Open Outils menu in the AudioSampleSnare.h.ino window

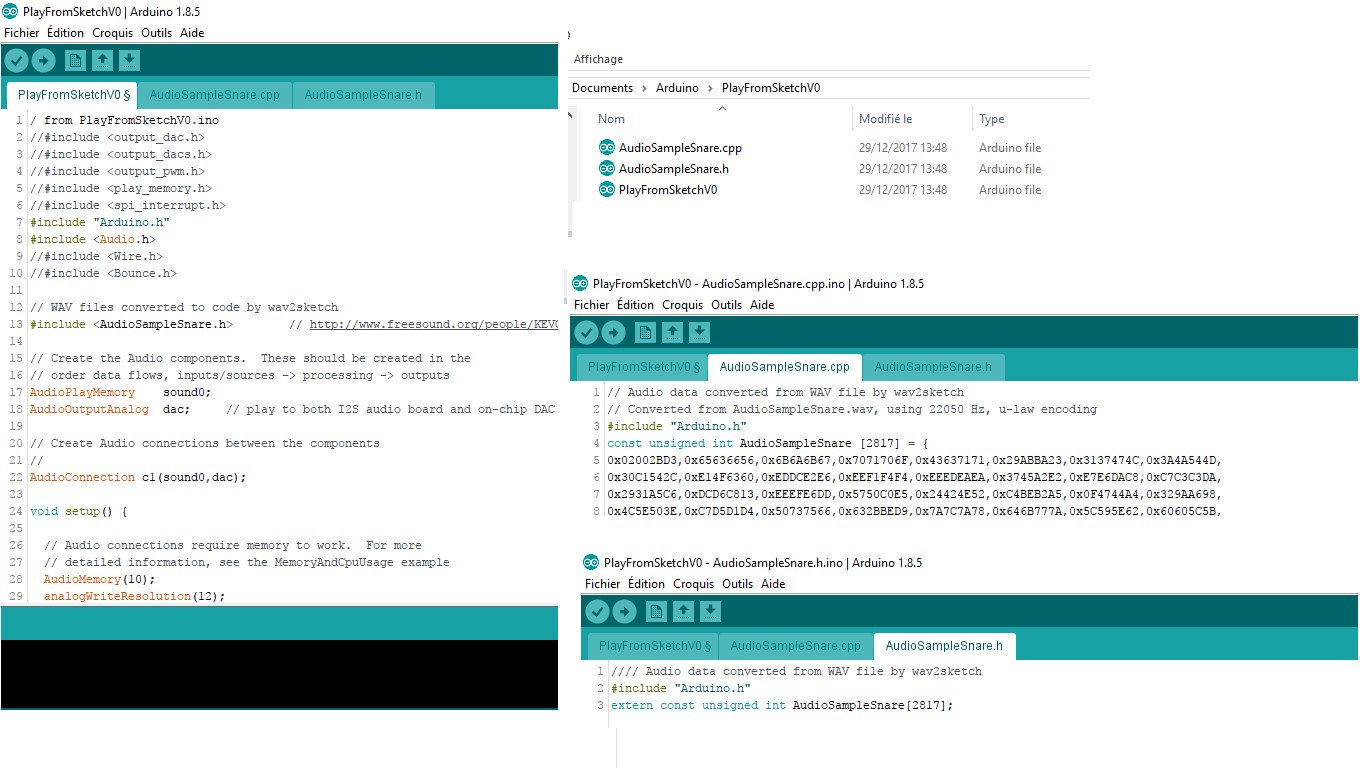(737, 584)
